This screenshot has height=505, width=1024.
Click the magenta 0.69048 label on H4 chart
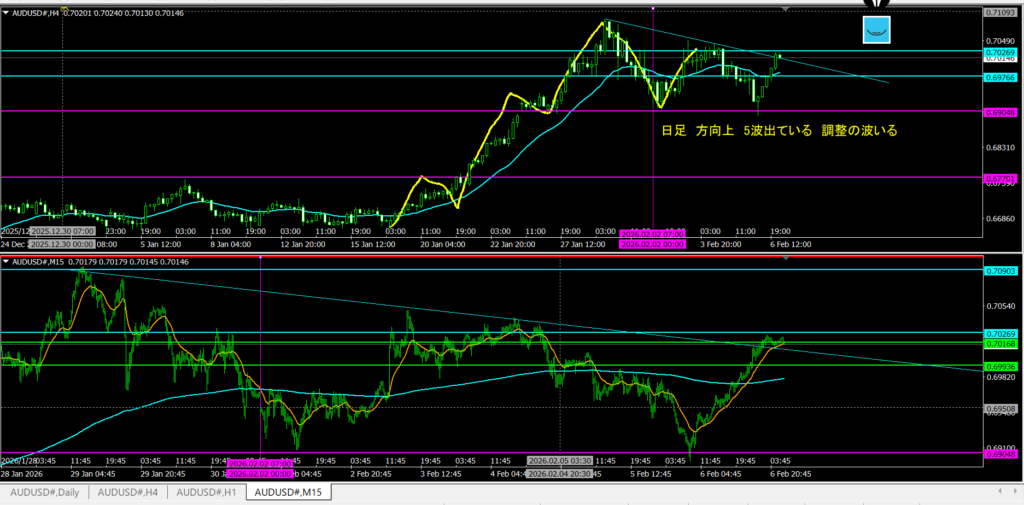click(1001, 112)
